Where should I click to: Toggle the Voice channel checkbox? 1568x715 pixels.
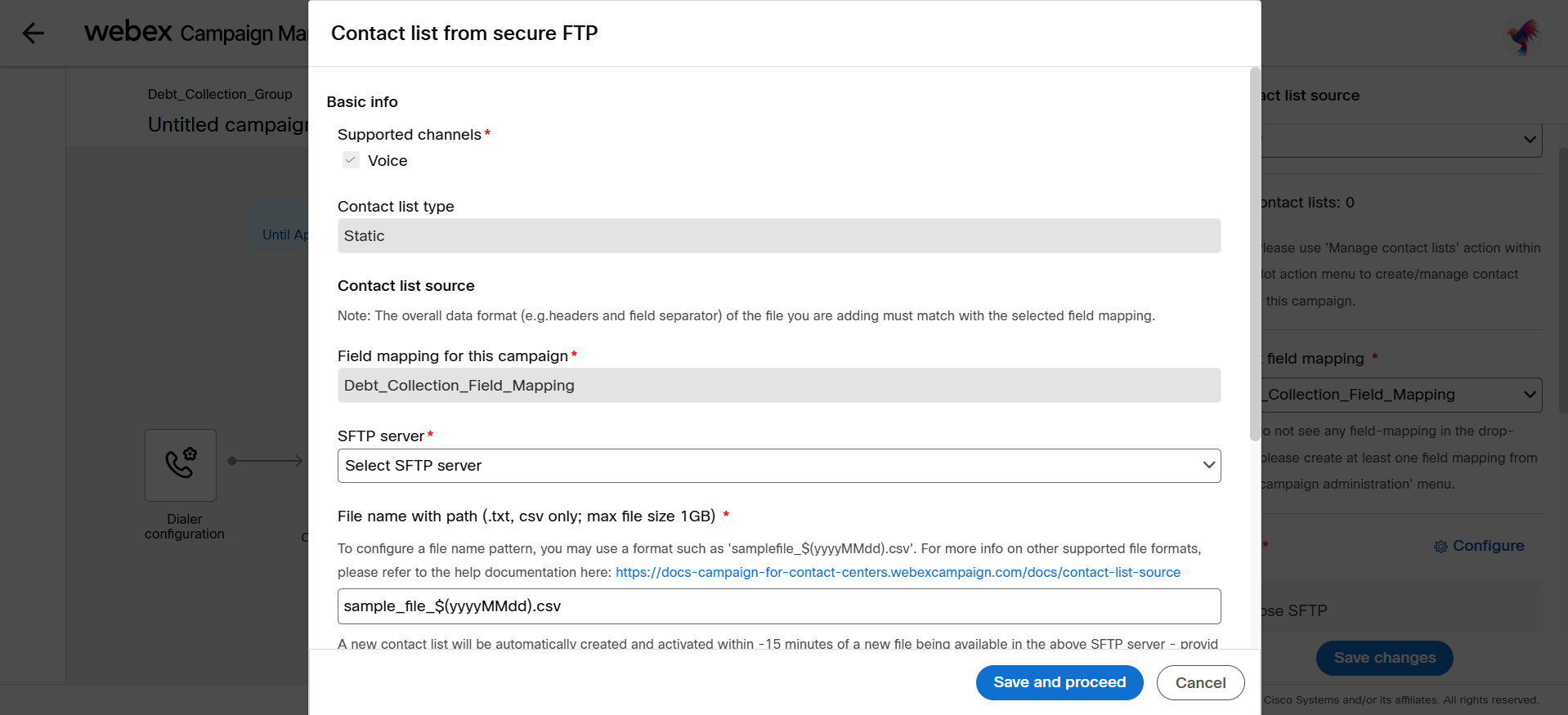(351, 160)
